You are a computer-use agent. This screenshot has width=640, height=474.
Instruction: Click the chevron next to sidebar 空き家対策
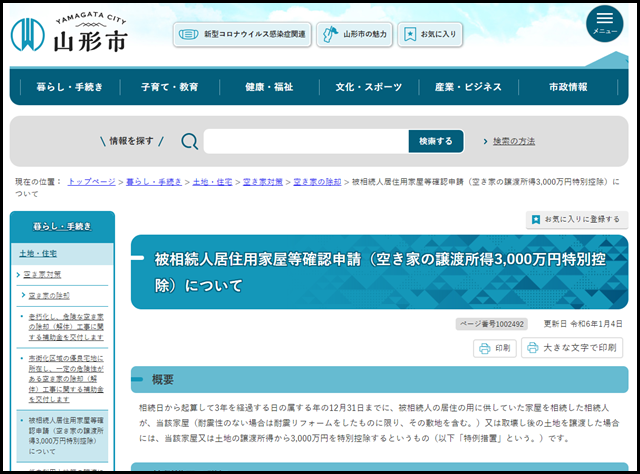(18, 275)
